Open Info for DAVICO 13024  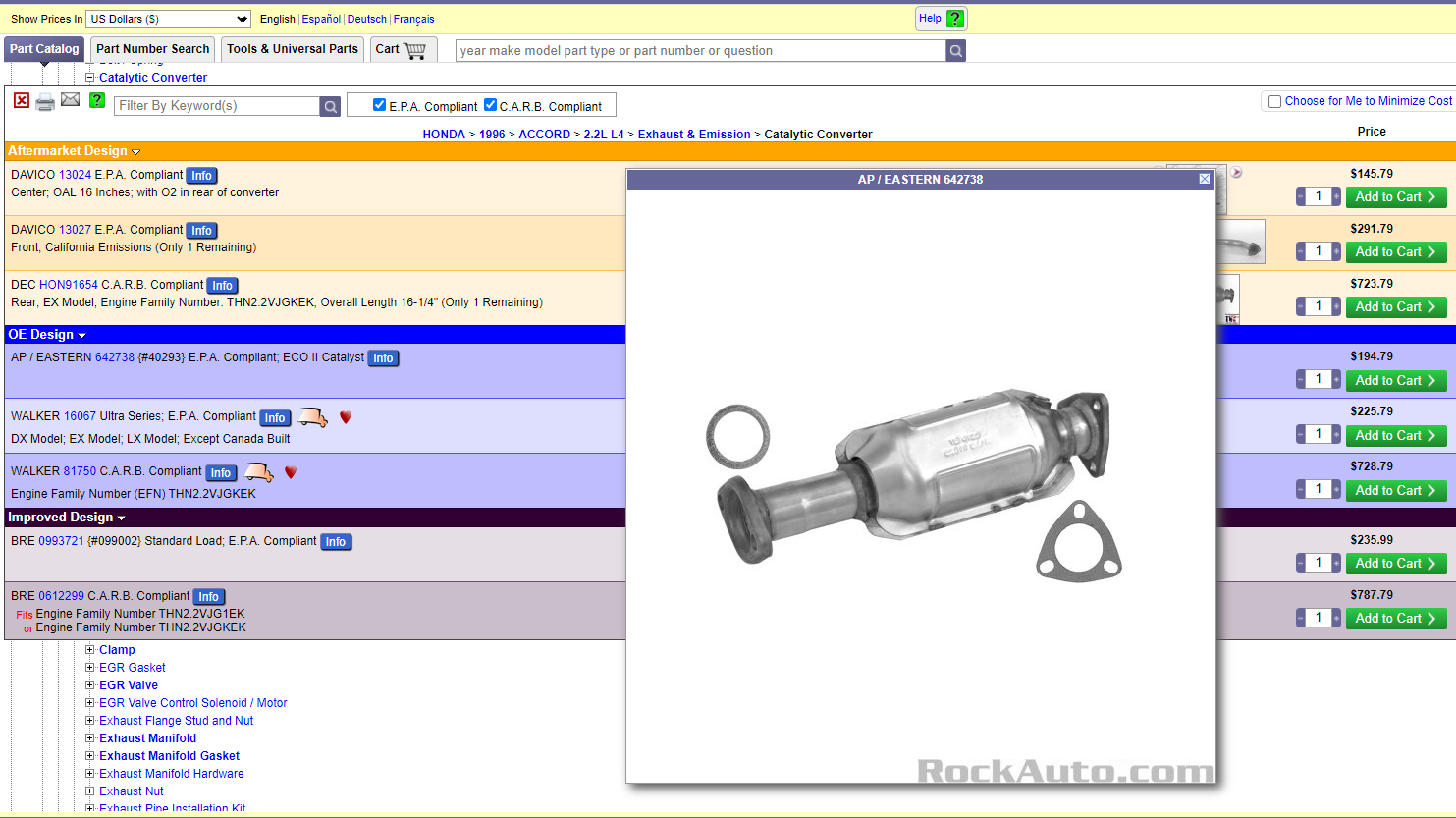[201, 176]
